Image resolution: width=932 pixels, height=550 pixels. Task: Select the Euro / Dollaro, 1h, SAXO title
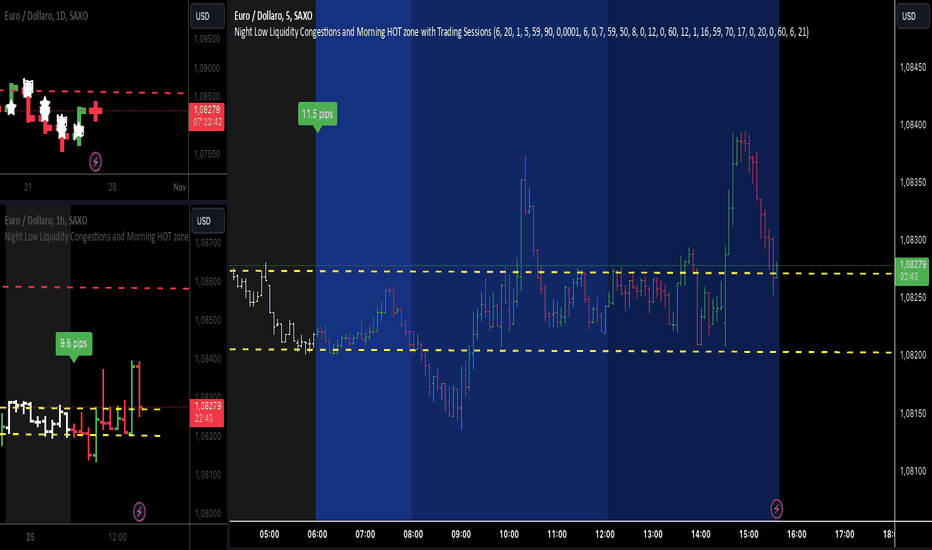46,220
